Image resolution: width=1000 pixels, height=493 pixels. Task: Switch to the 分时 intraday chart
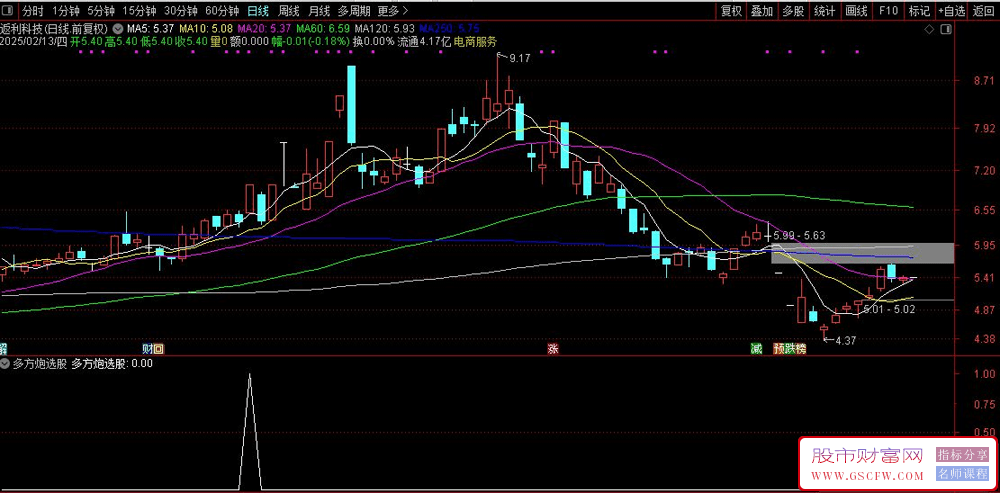pyautogui.click(x=33, y=11)
